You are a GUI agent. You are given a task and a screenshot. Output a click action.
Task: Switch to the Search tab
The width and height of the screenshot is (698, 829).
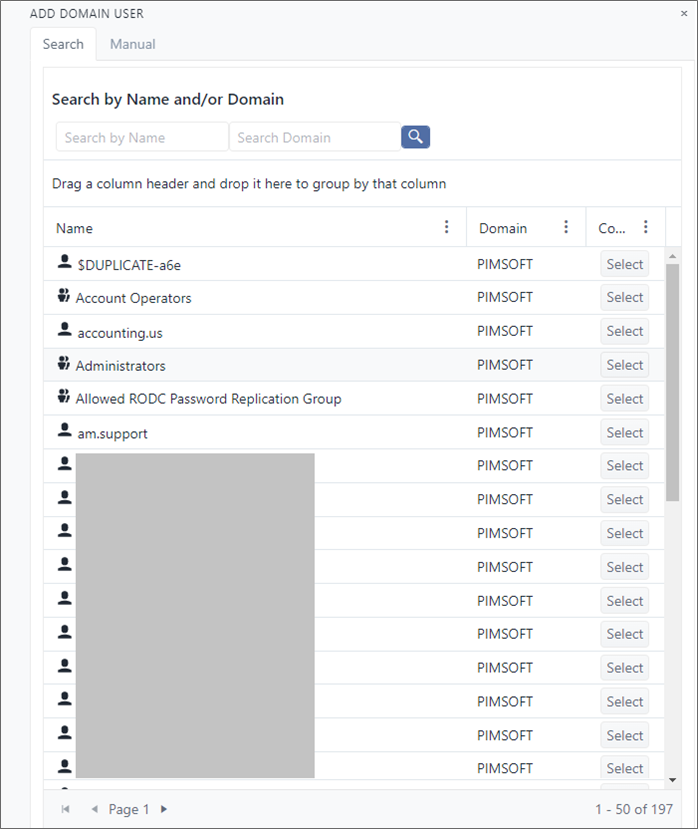click(x=63, y=44)
